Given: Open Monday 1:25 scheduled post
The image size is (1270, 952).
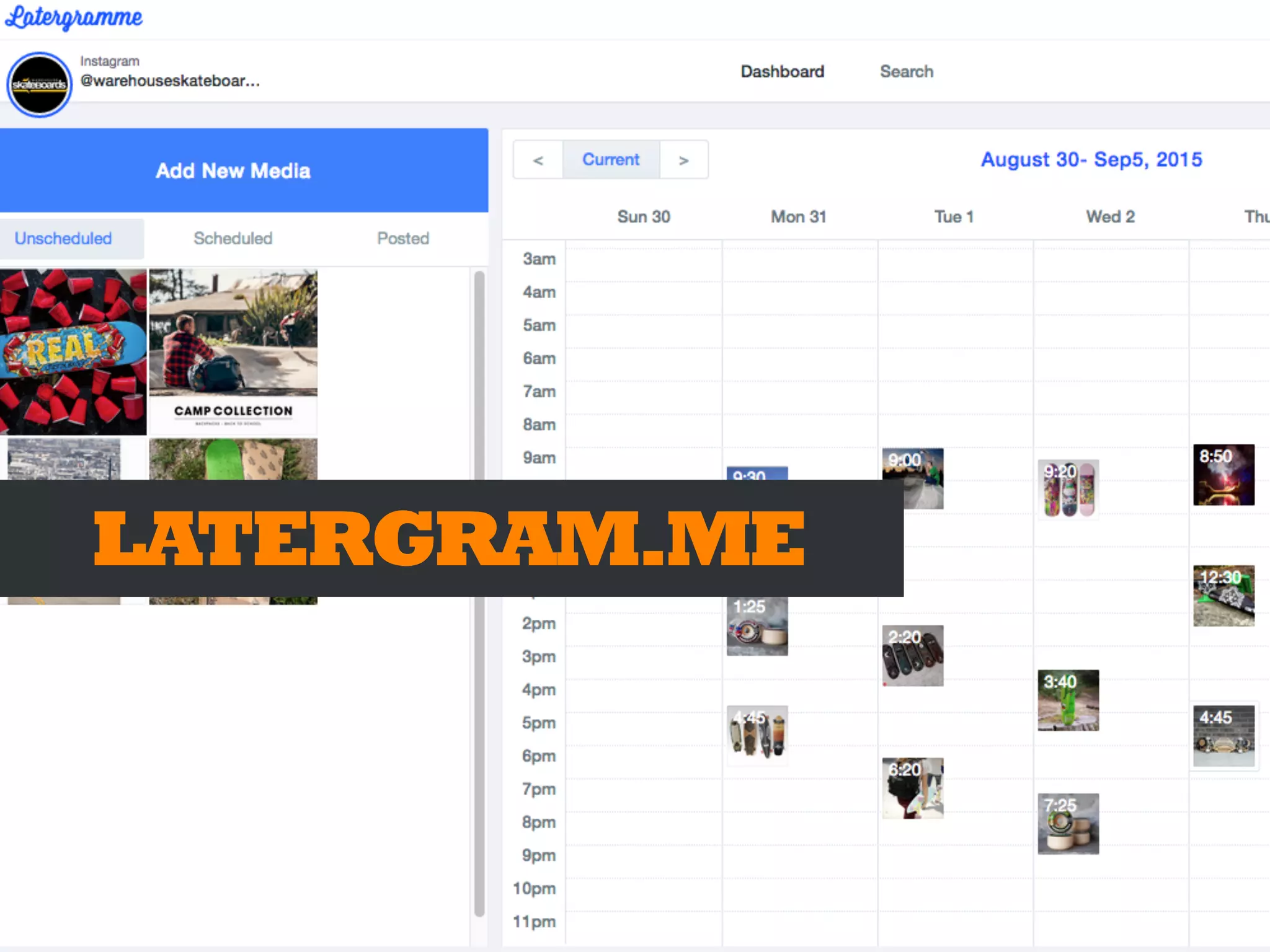Looking at the screenshot, I should 757,626.
